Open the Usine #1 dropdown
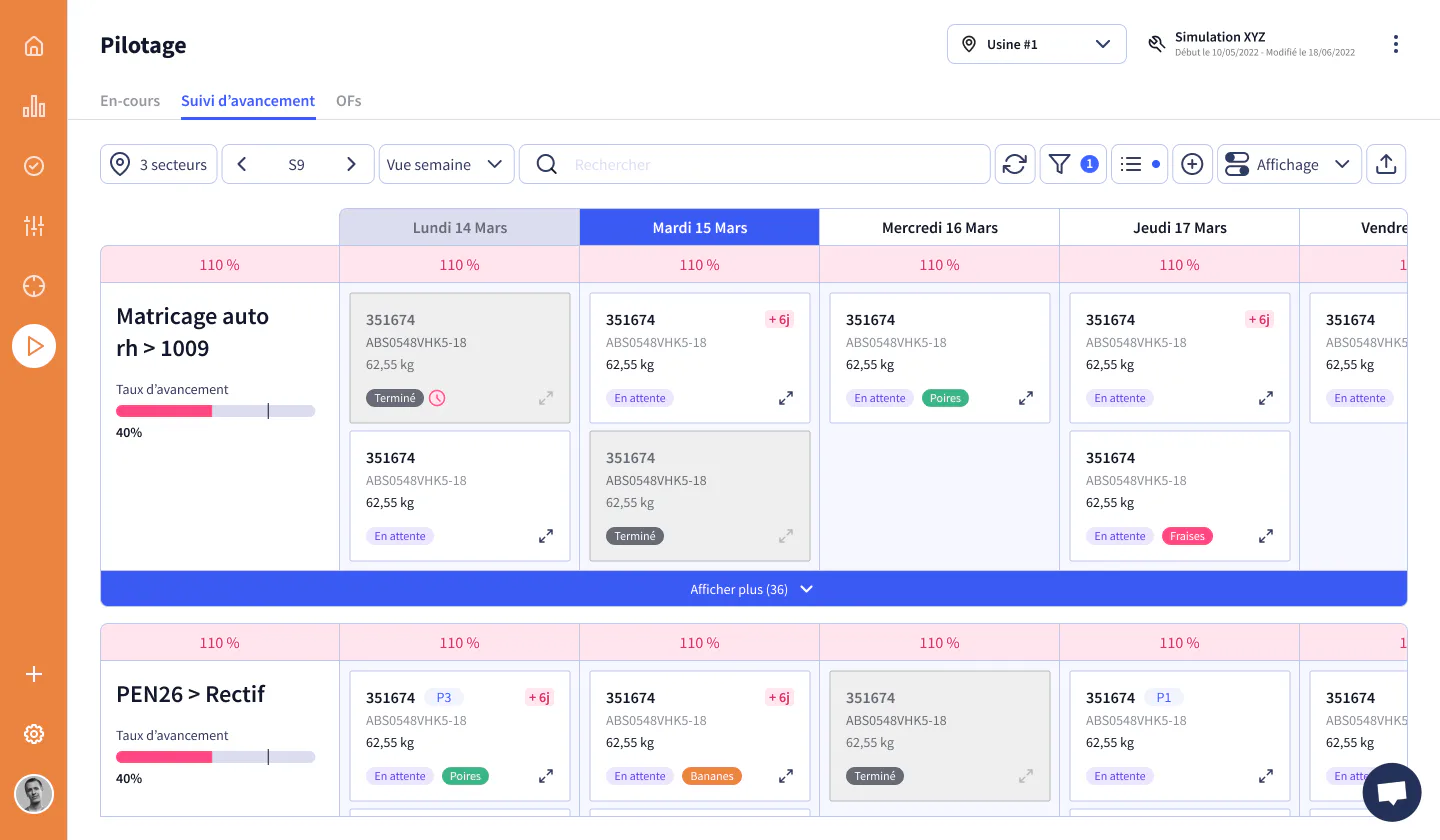The width and height of the screenshot is (1440, 840). pos(1037,44)
